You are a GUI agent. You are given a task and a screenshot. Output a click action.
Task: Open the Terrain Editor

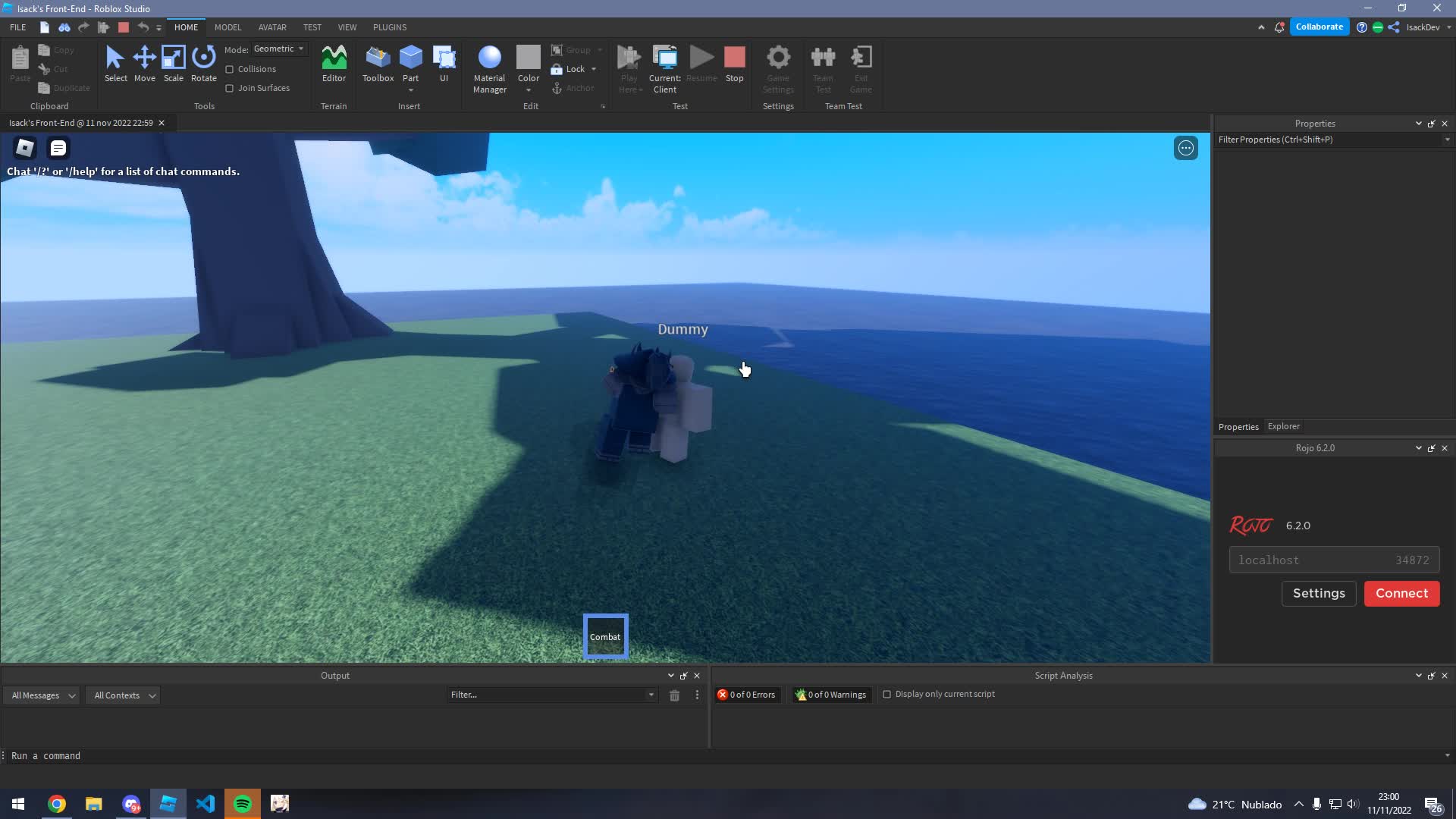pyautogui.click(x=334, y=64)
